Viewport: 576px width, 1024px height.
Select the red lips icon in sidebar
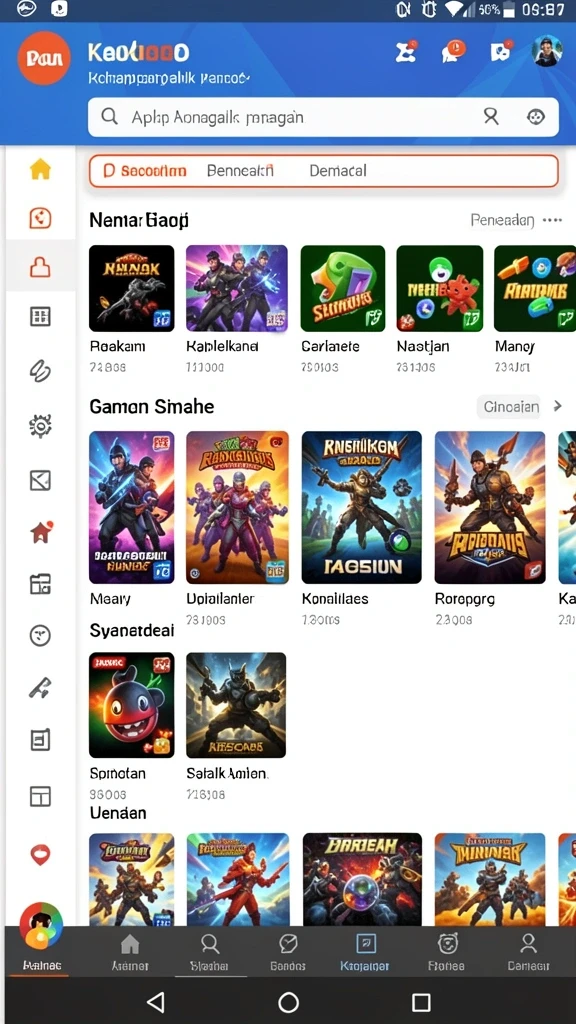pyautogui.click(x=40, y=854)
